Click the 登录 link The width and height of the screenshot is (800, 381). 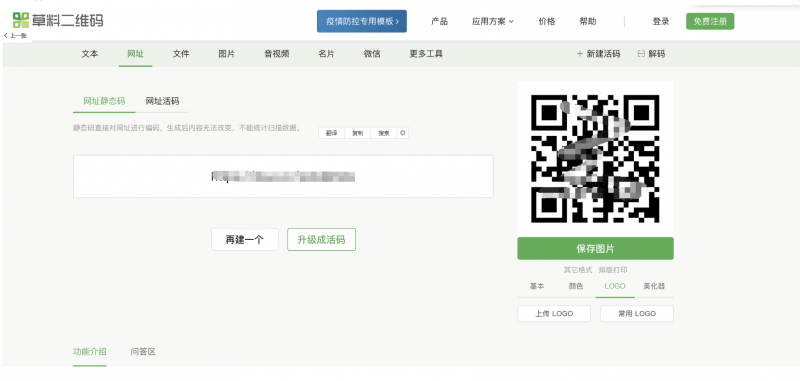click(x=661, y=21)
